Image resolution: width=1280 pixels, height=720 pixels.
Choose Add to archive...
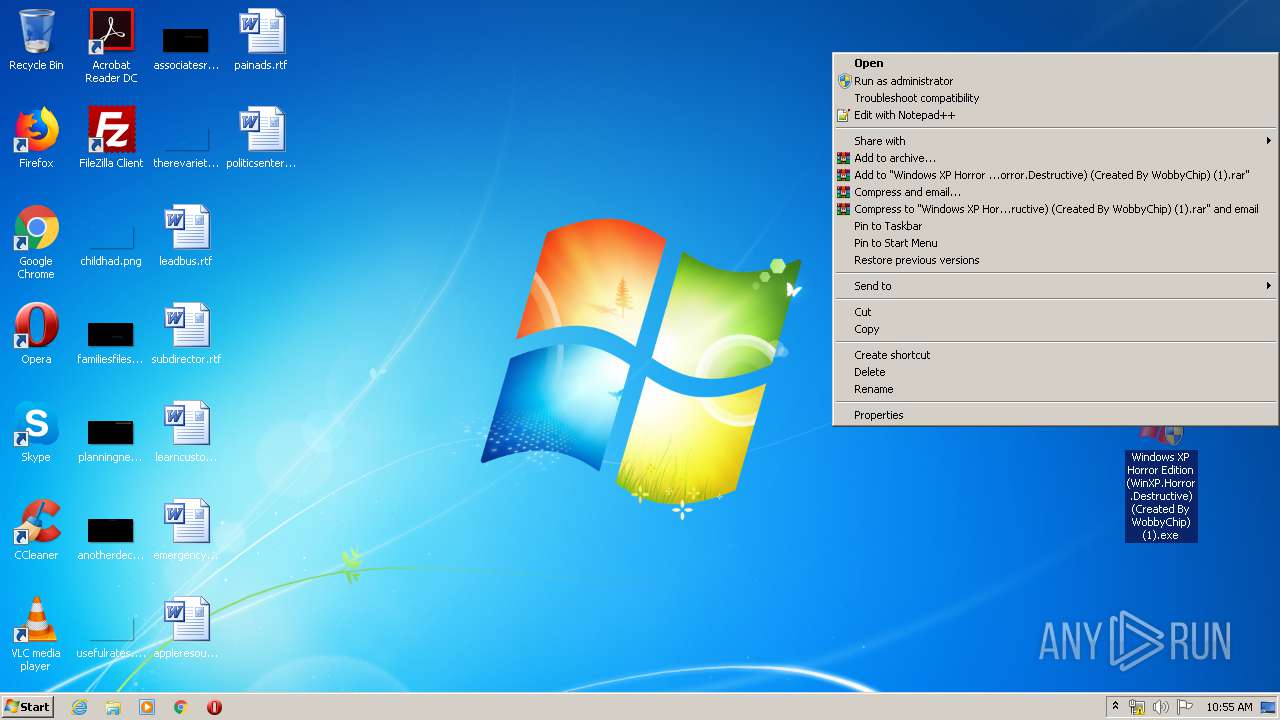(1055, 158)
